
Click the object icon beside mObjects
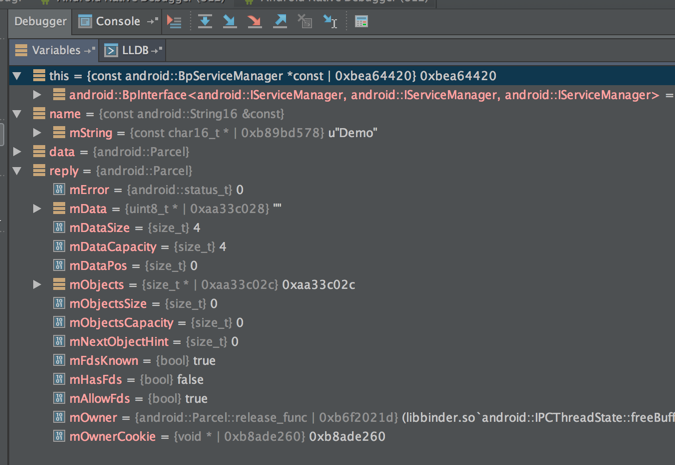59,284
